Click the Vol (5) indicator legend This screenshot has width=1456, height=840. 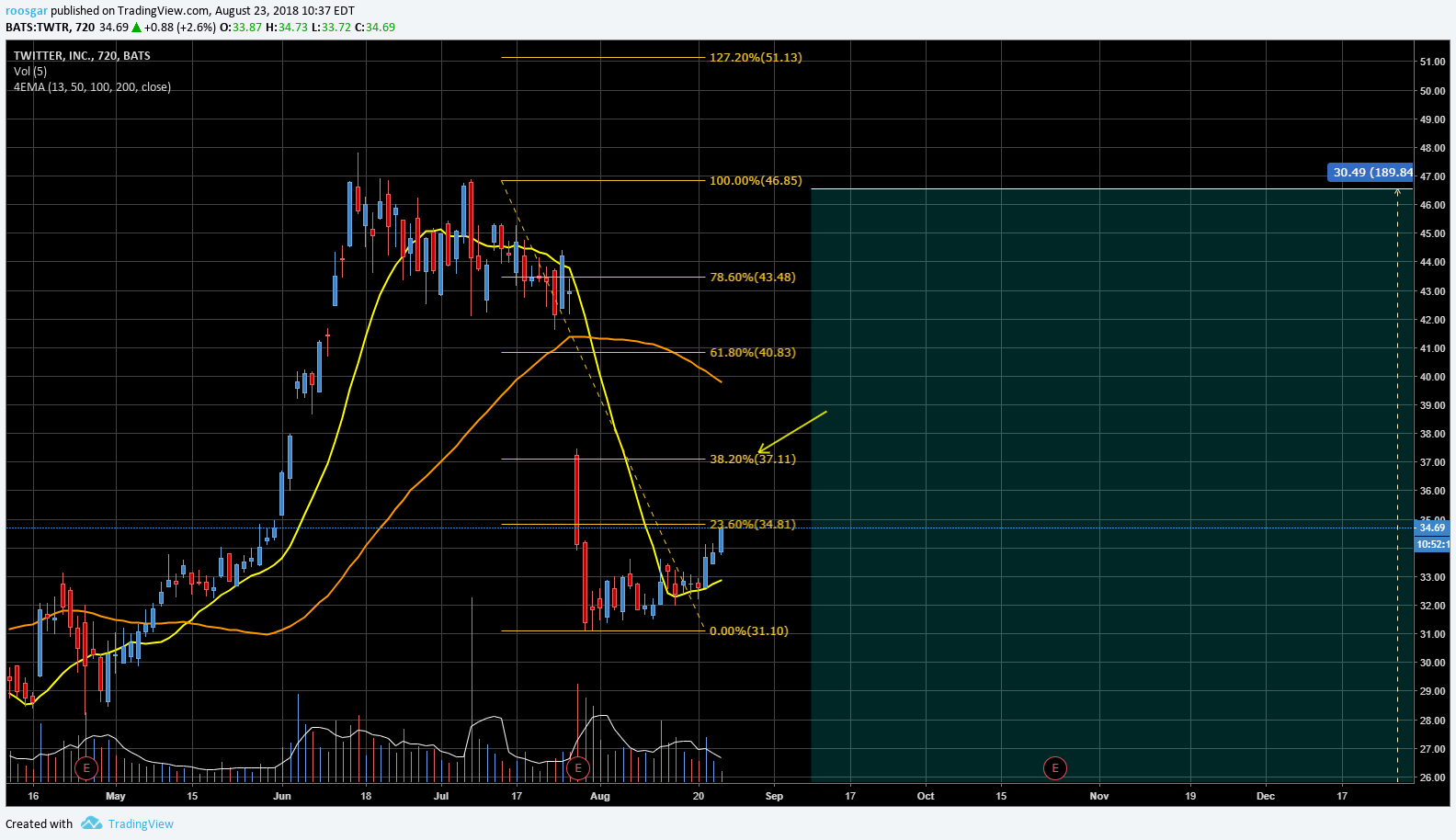pyautogui.click(x=30, y=71)
